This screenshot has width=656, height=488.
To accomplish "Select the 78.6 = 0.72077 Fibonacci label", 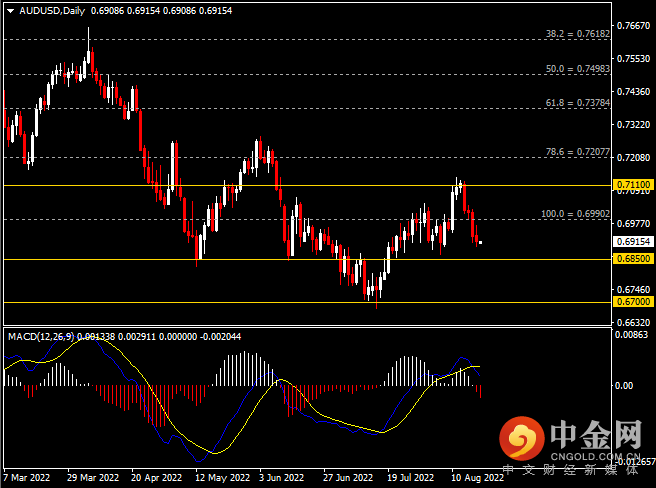I will (x=578, y=152).
